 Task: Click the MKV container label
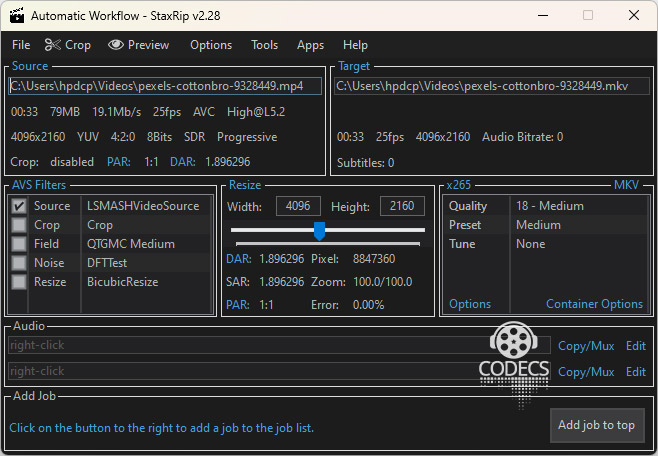pyautogui.click(x=626, y=185)
